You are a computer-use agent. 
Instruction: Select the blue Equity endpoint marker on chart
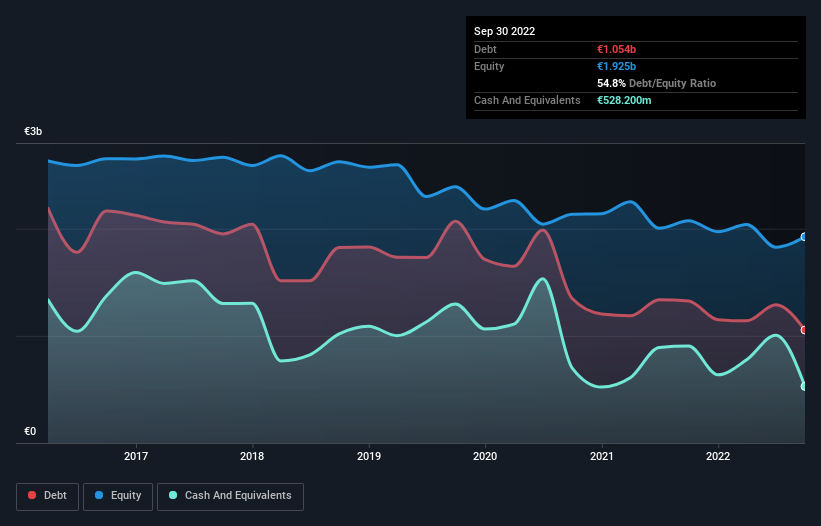pos(804,237)
